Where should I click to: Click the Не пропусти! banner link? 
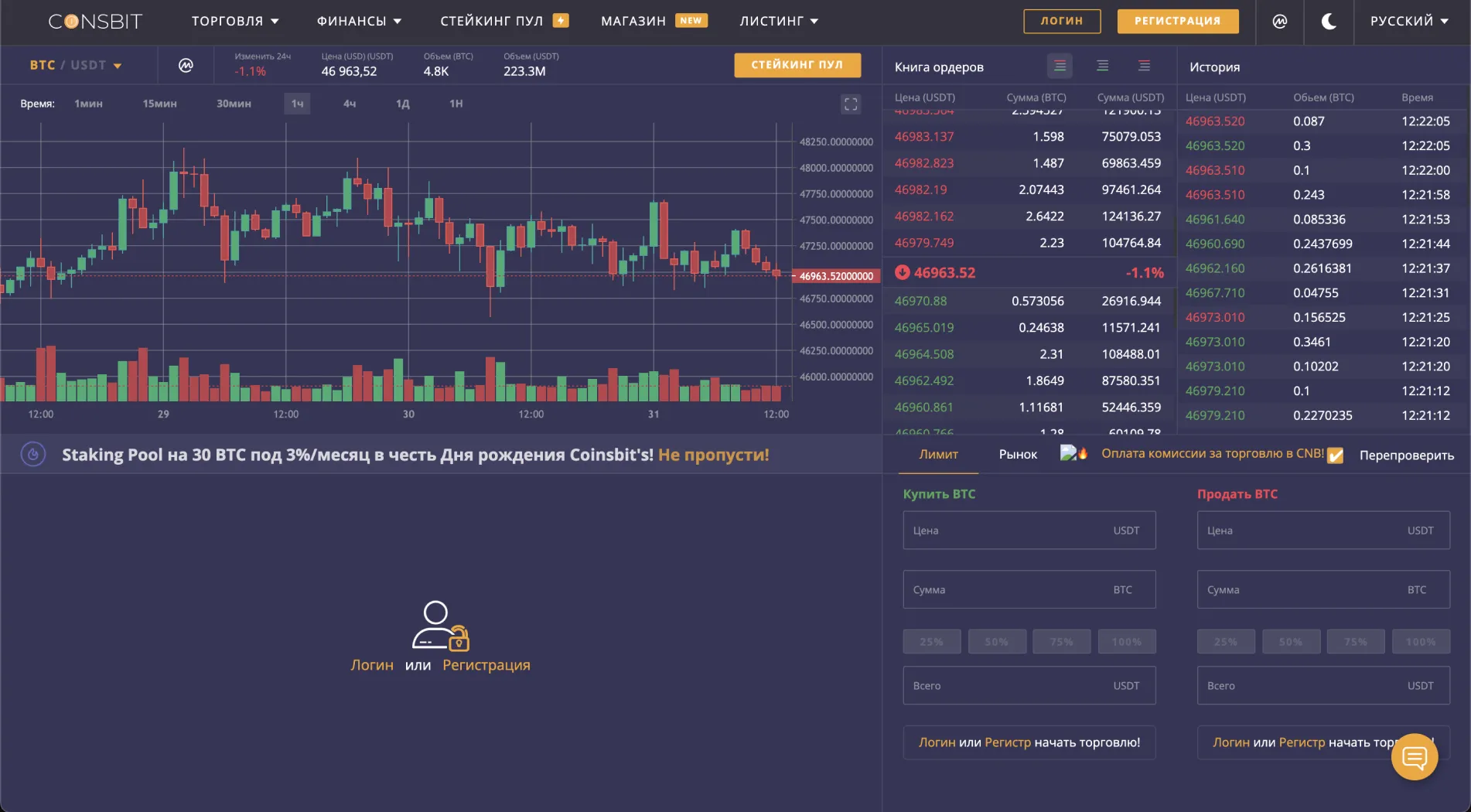(714, 455)
